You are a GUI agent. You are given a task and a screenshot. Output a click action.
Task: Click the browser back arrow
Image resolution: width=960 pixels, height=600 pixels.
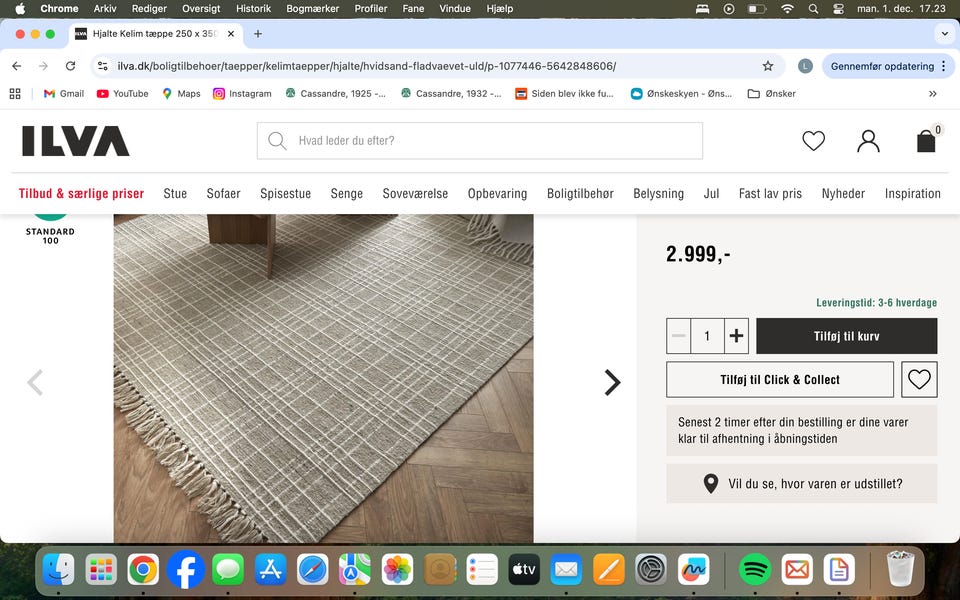point(17,66)
